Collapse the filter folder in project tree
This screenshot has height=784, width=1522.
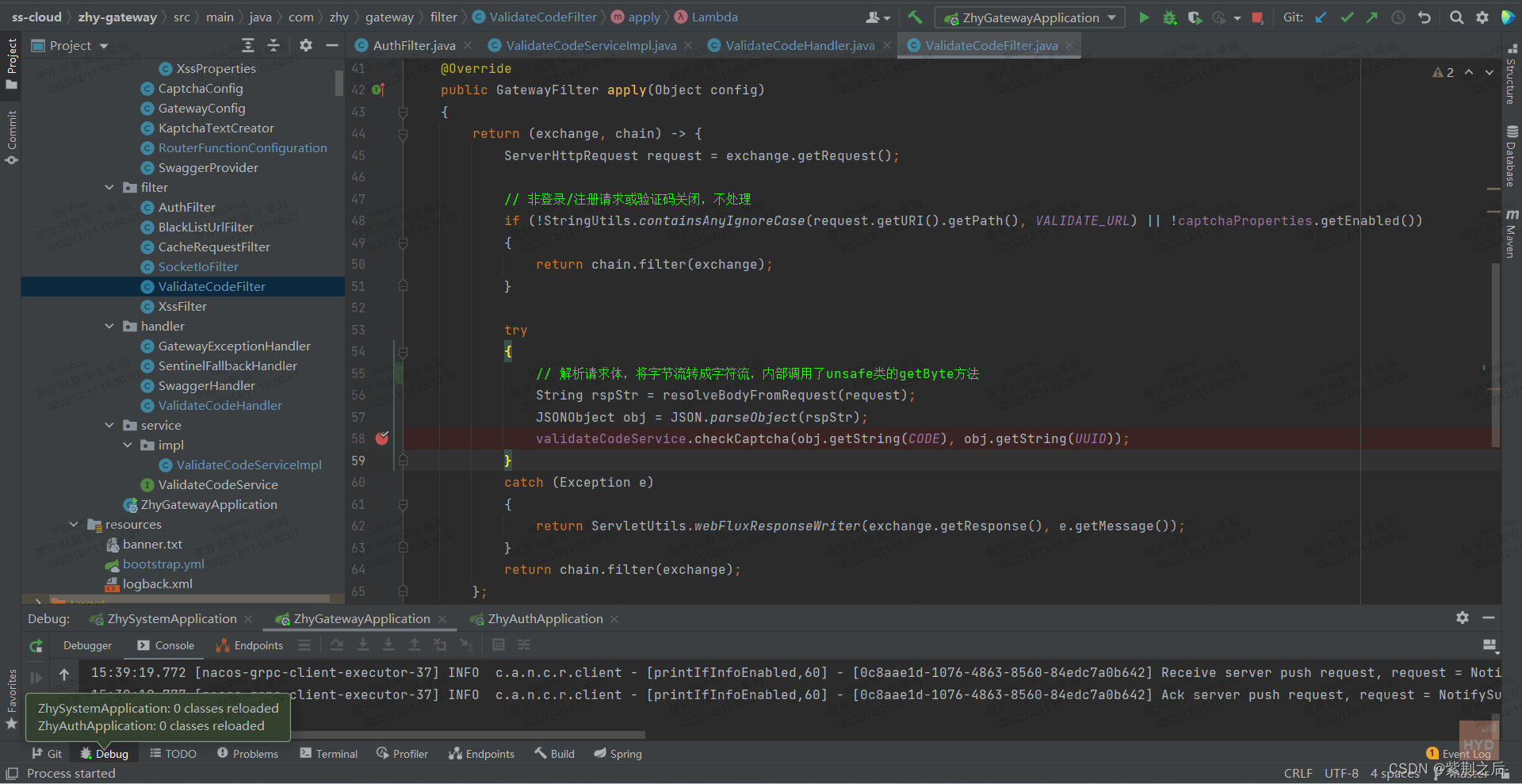click(109, 188)
